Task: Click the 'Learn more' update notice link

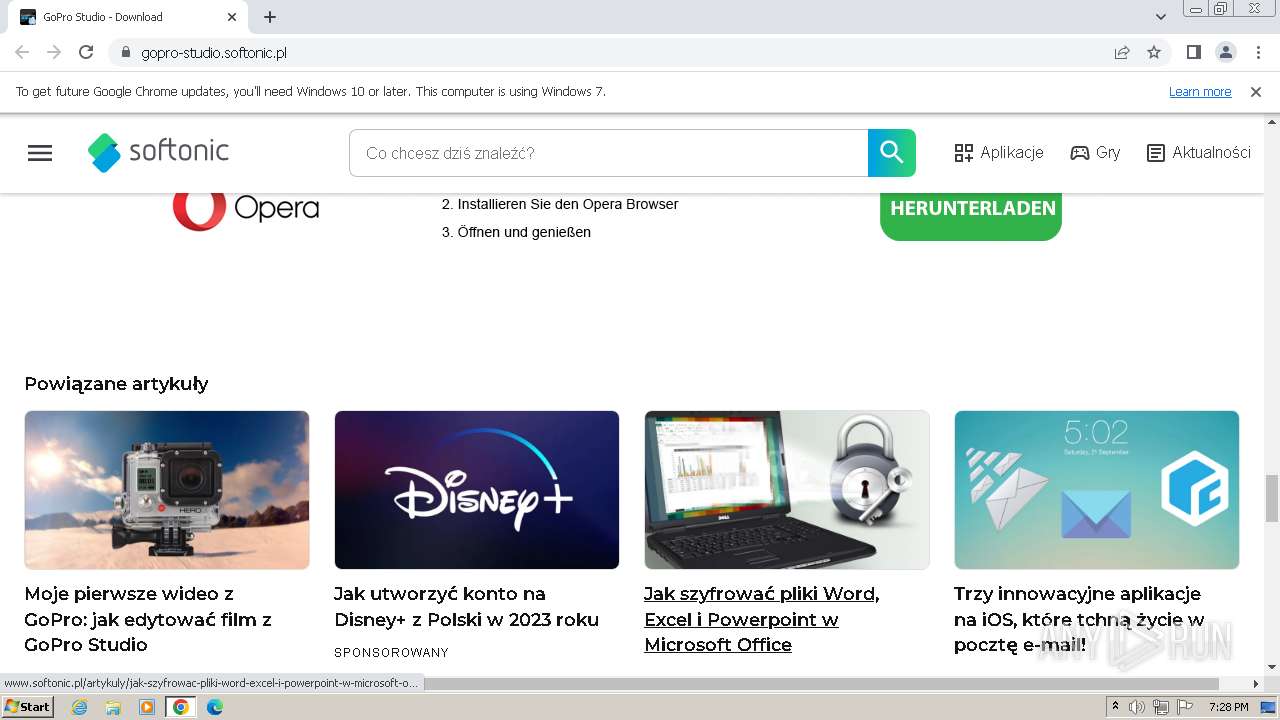Action: click(x=1200, y=92)
